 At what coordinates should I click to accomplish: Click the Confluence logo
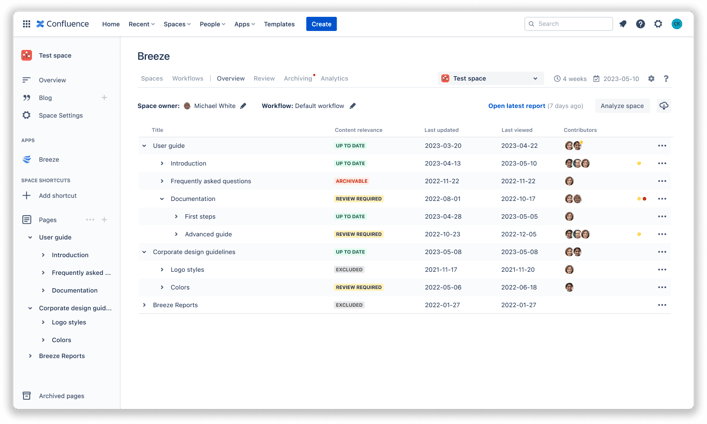point(63,24)
